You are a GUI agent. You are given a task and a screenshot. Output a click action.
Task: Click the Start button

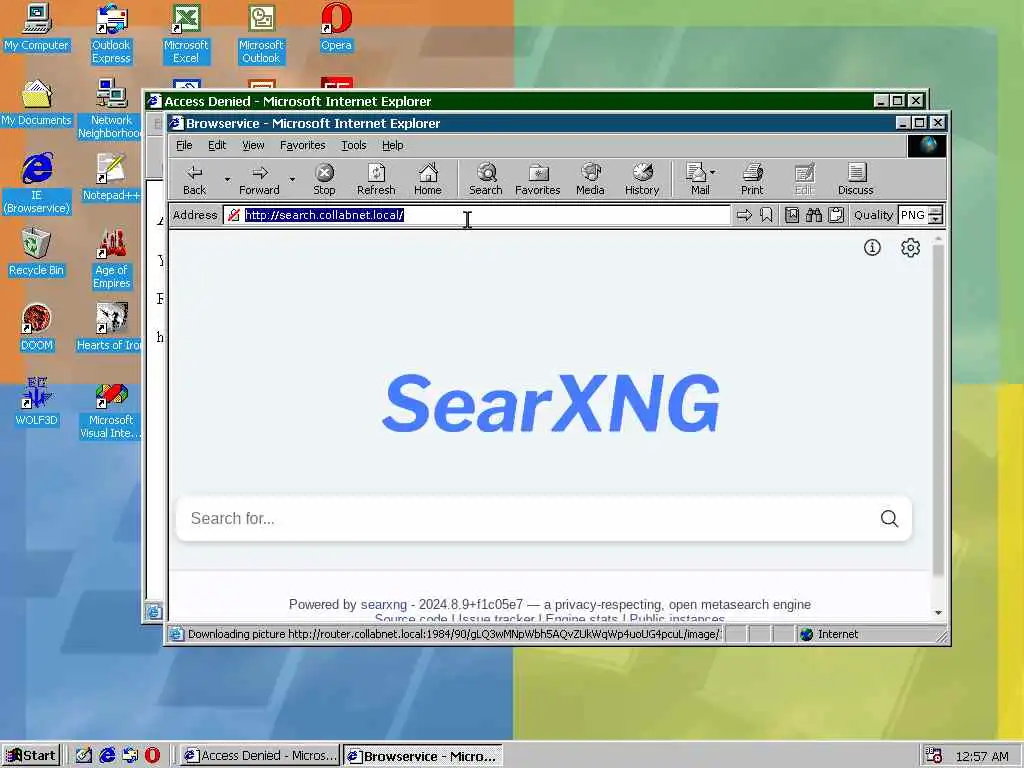[31, 756]
